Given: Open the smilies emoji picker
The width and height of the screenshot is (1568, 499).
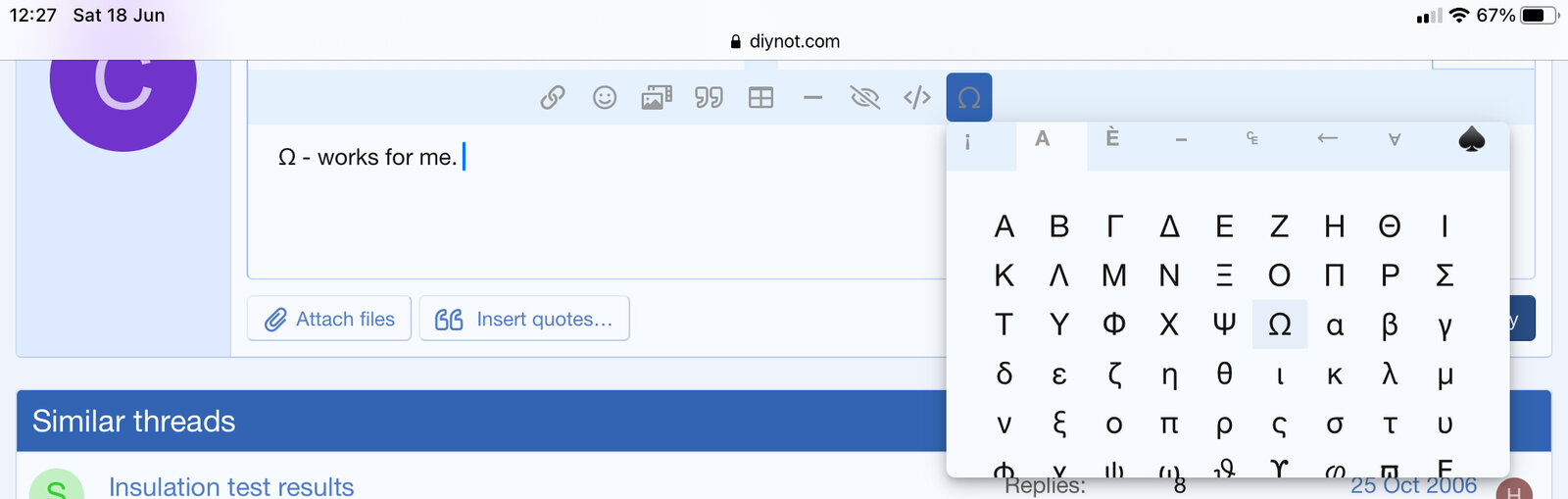Looking at the screenshot, I should pyautogui.click(x=605, y=97).
